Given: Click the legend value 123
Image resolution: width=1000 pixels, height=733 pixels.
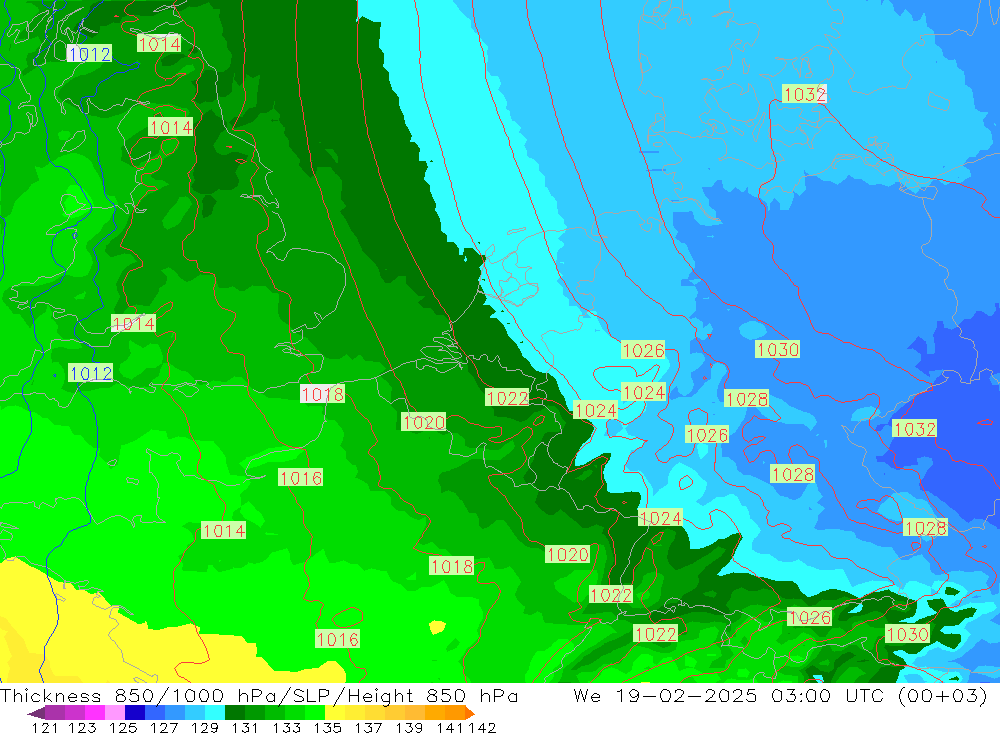Looking at the screenshot, I should pos(82,727).
